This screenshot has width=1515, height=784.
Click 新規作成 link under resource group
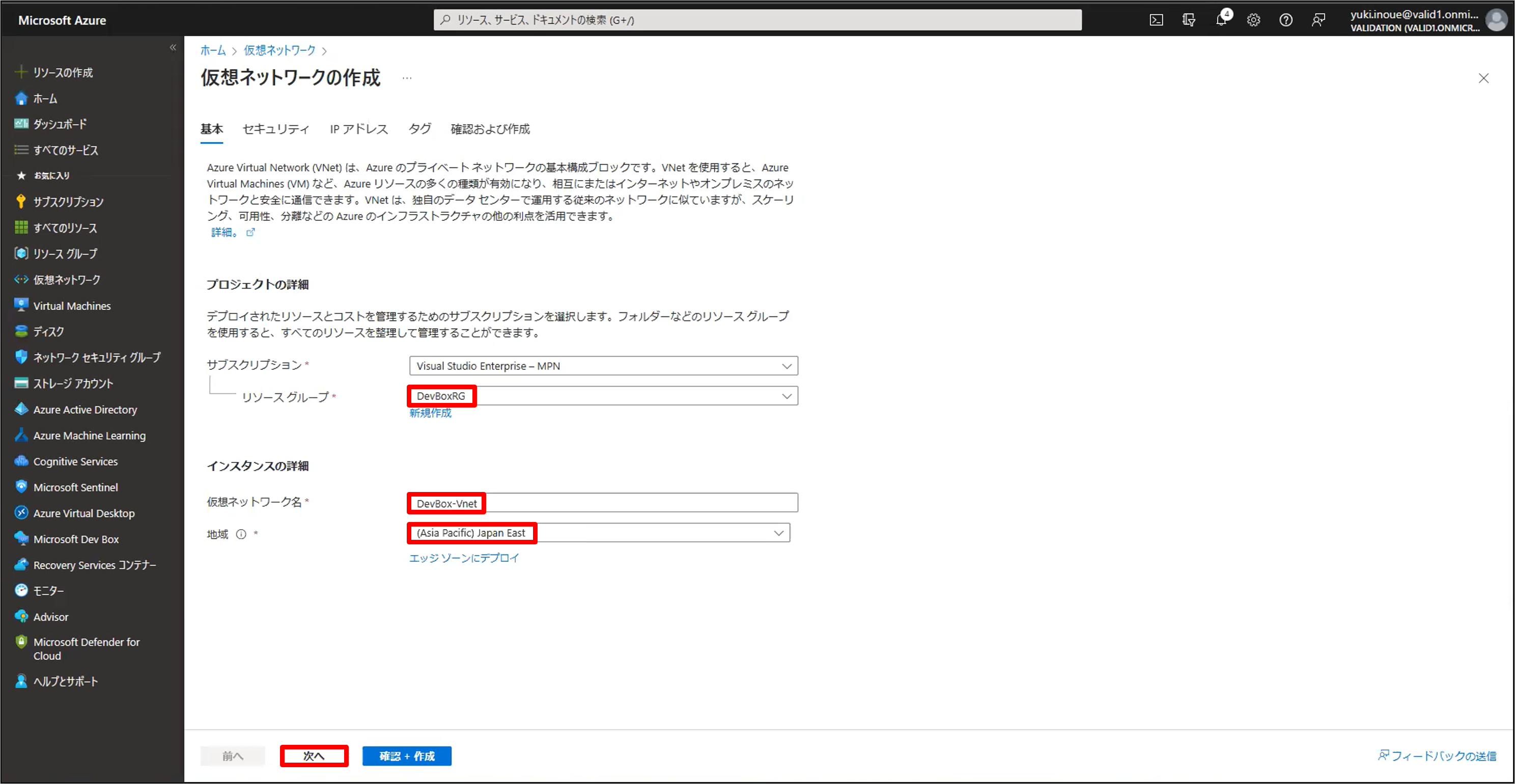click(x=431, y=413)
